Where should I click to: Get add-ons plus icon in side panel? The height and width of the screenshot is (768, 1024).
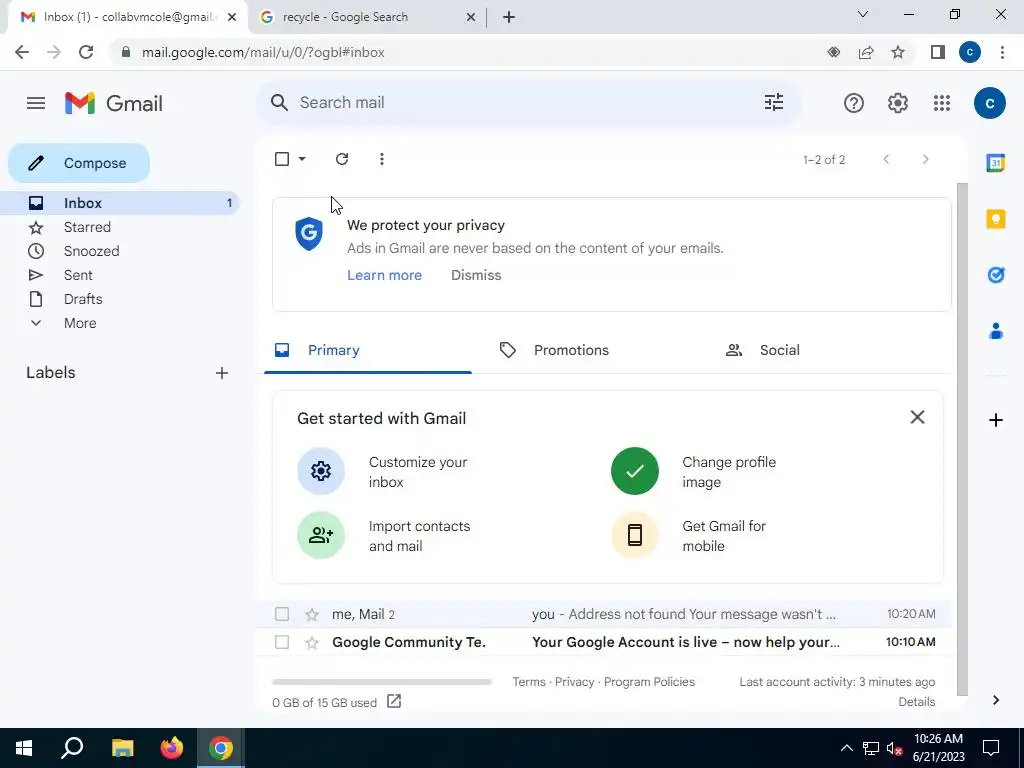pos(995,420)
